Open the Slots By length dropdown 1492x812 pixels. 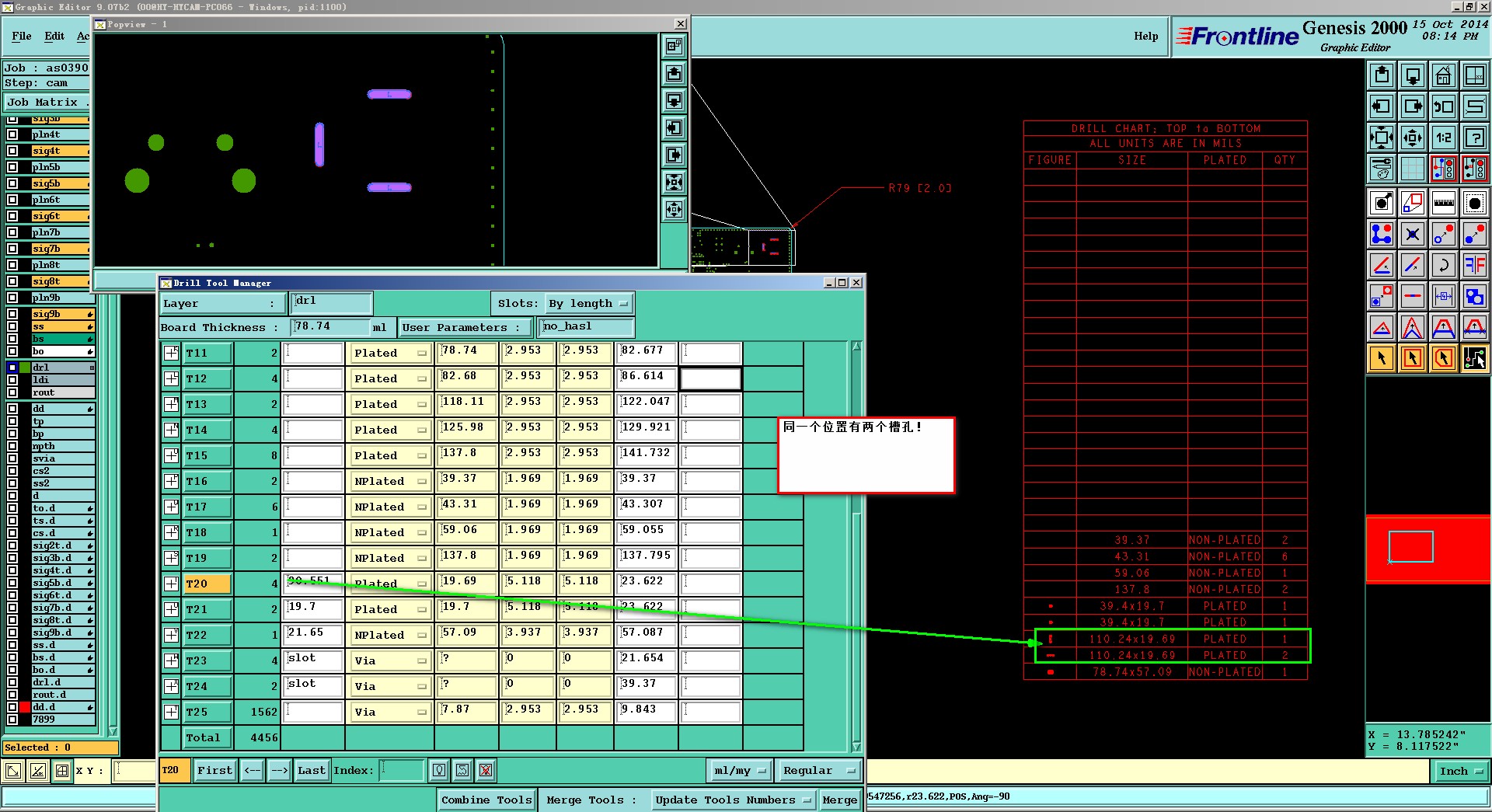588,304
